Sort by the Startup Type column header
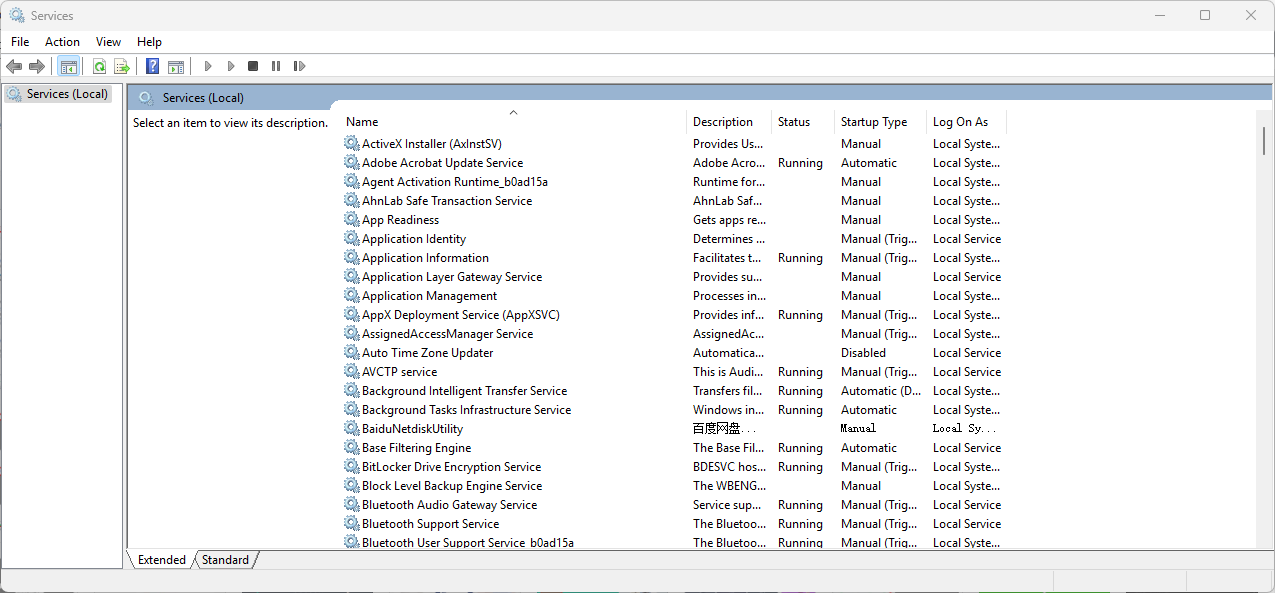1275x593 pixels. pos(873,122)
